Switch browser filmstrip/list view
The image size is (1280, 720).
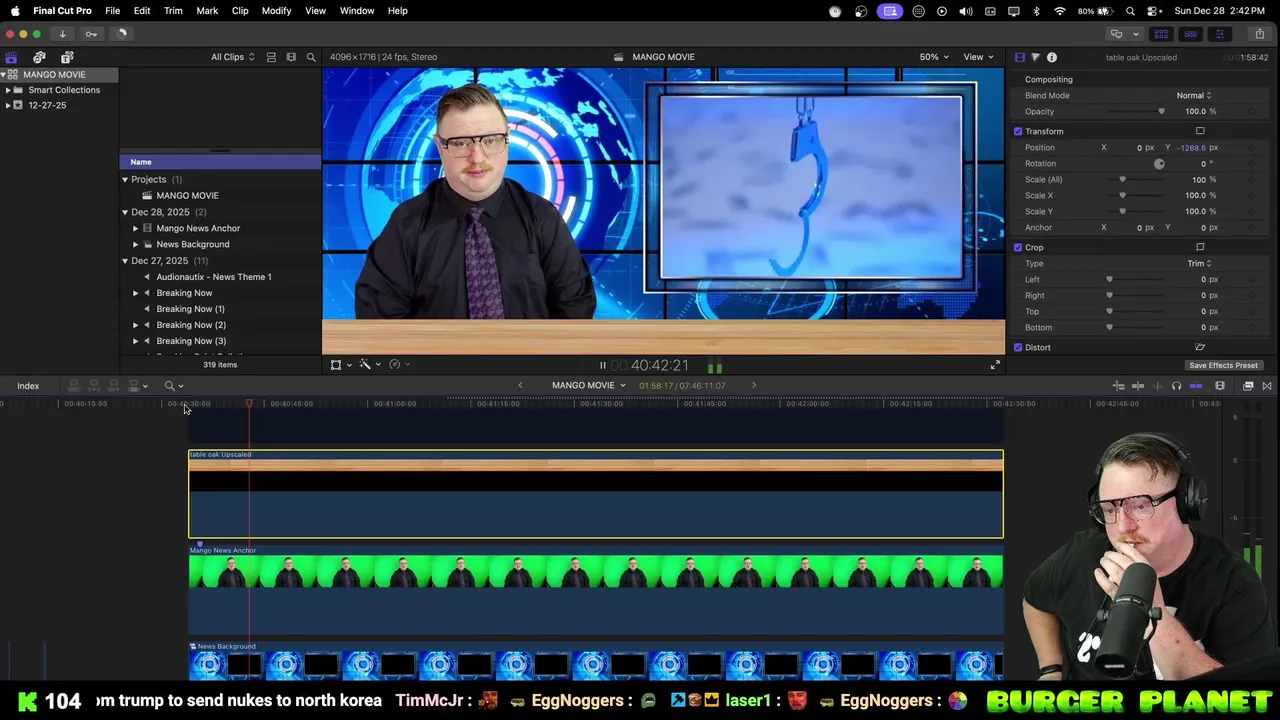pos(291,57)
